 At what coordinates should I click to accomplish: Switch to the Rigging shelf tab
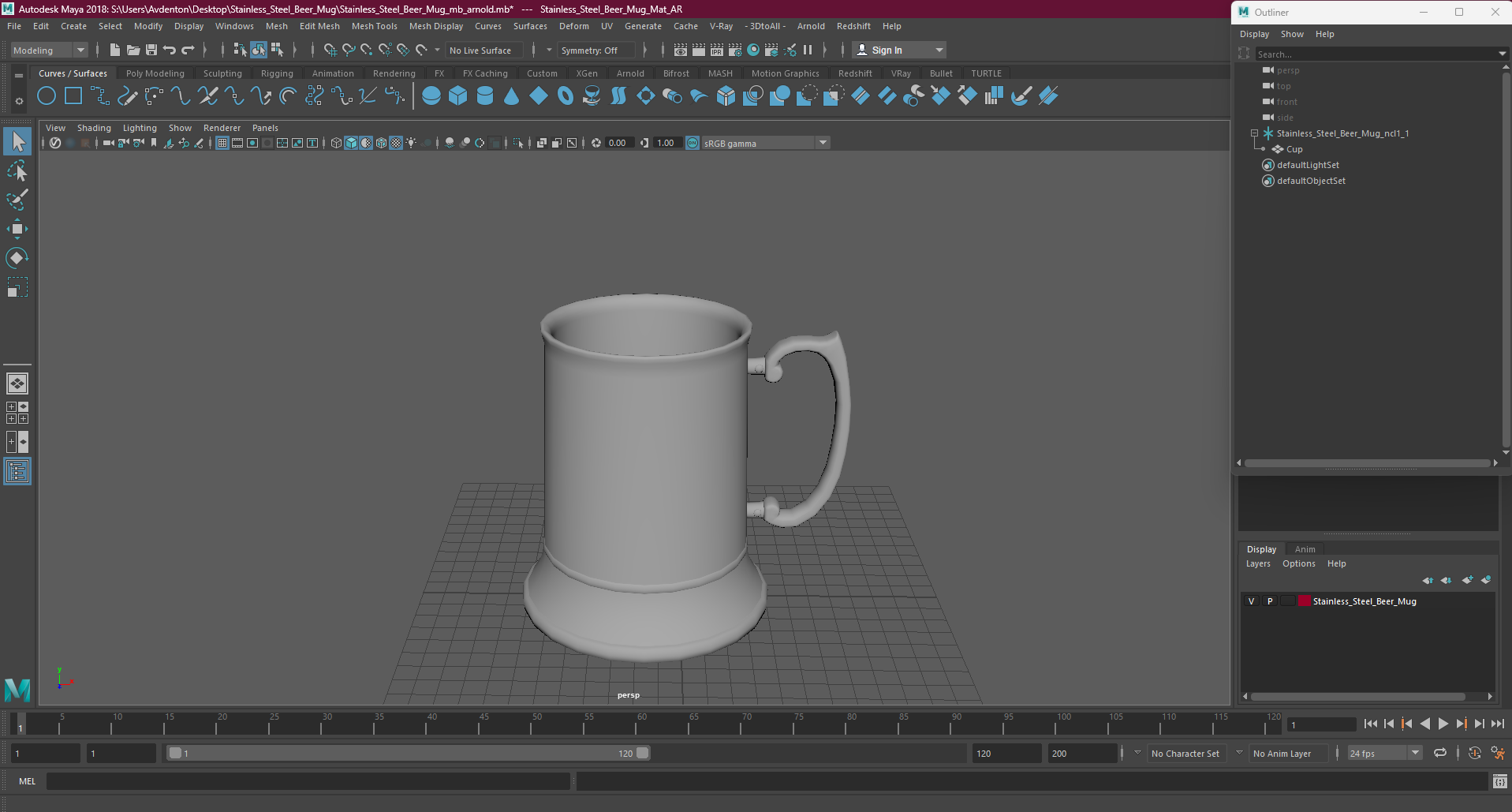click(x=277, y=73)
